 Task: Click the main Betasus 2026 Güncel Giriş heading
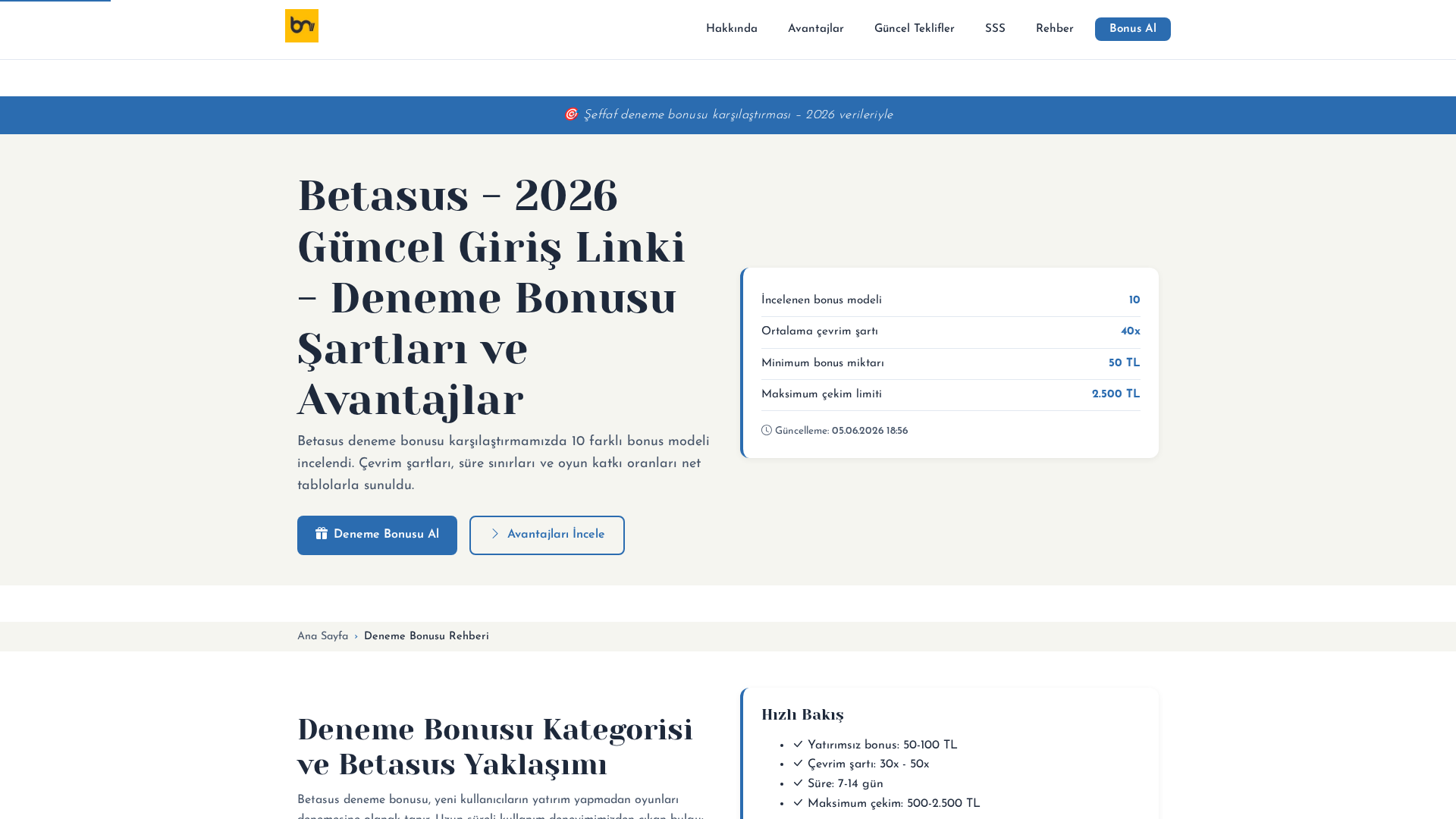[x=491, y=297]
